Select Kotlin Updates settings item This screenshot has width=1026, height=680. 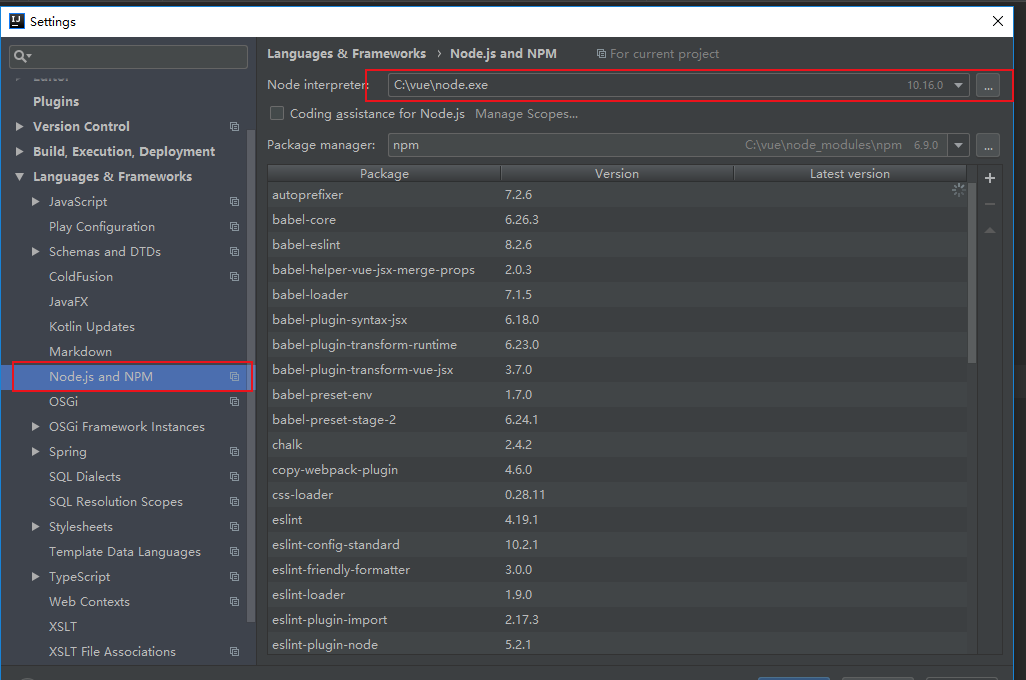(x=92, y=327)
